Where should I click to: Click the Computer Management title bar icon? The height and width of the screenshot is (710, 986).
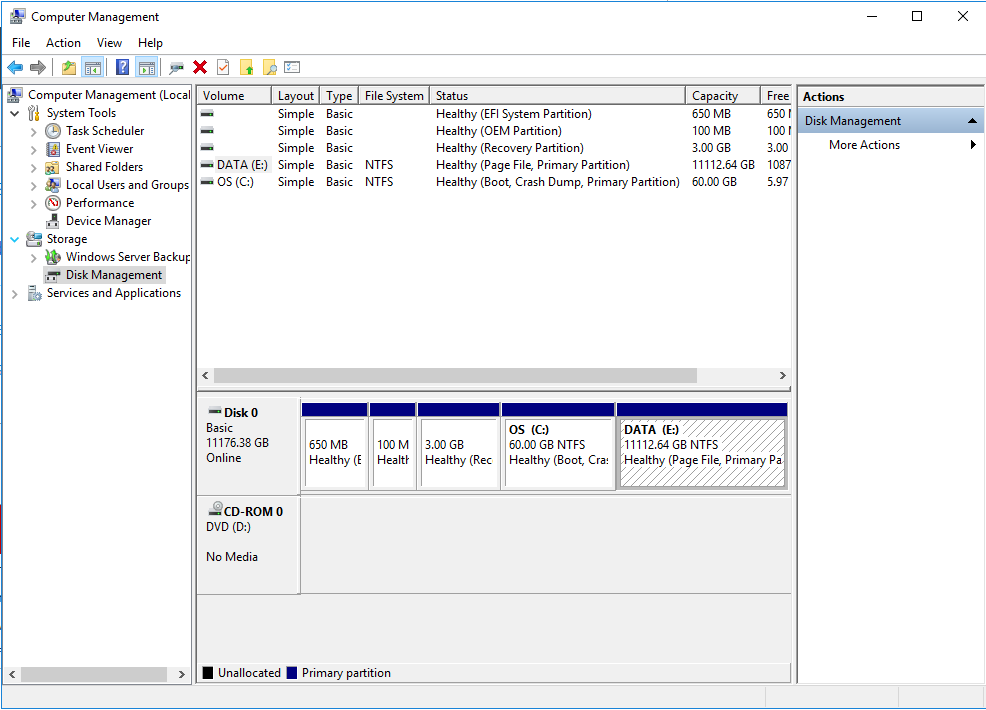point(18,16)
